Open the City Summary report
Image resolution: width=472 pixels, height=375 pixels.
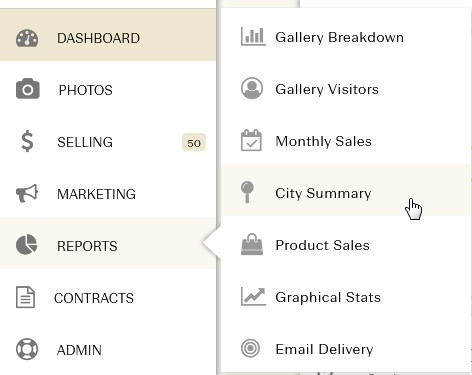point(346,190)
